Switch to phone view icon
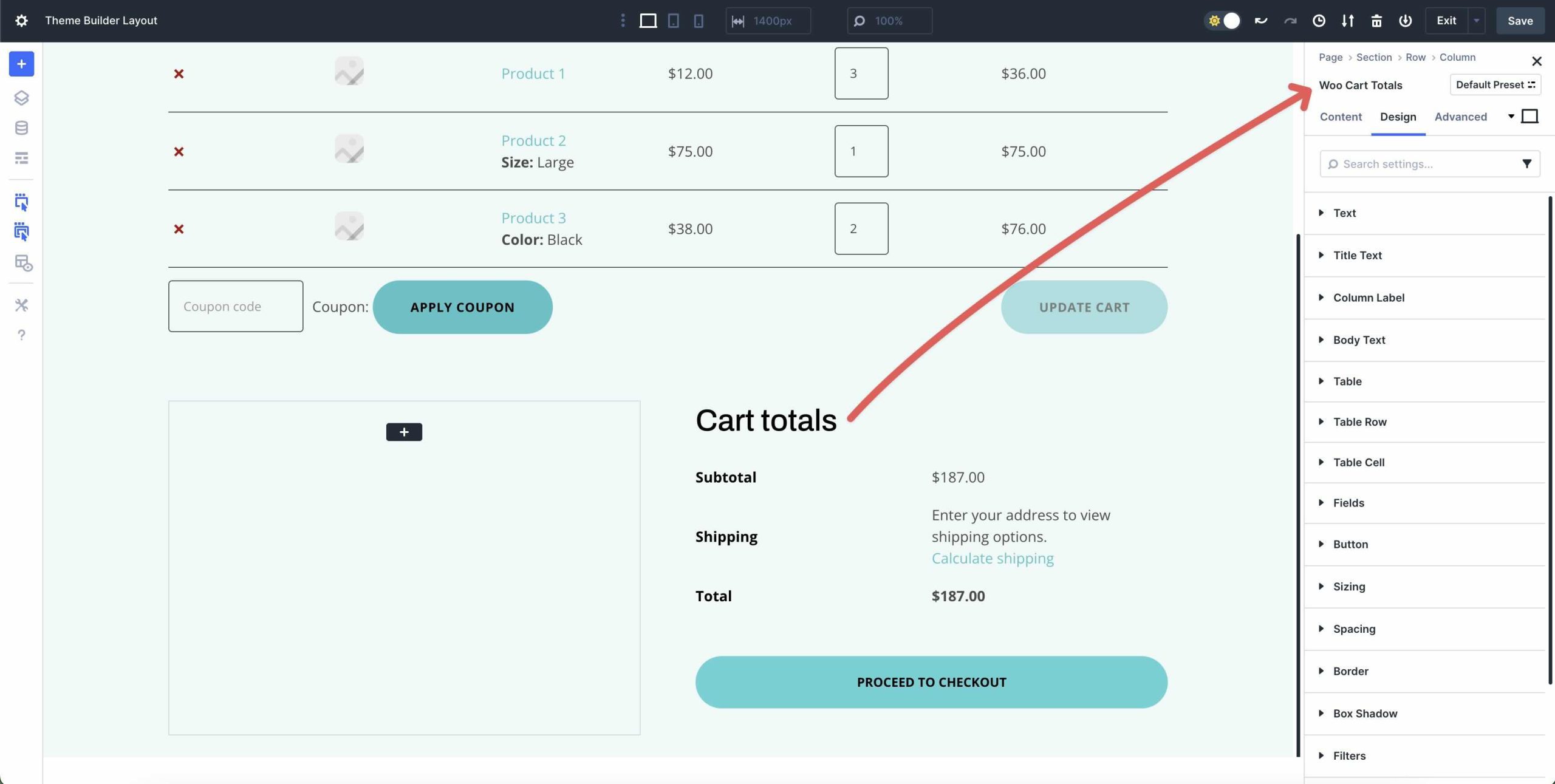1555x784 pixels. (699, 21)
